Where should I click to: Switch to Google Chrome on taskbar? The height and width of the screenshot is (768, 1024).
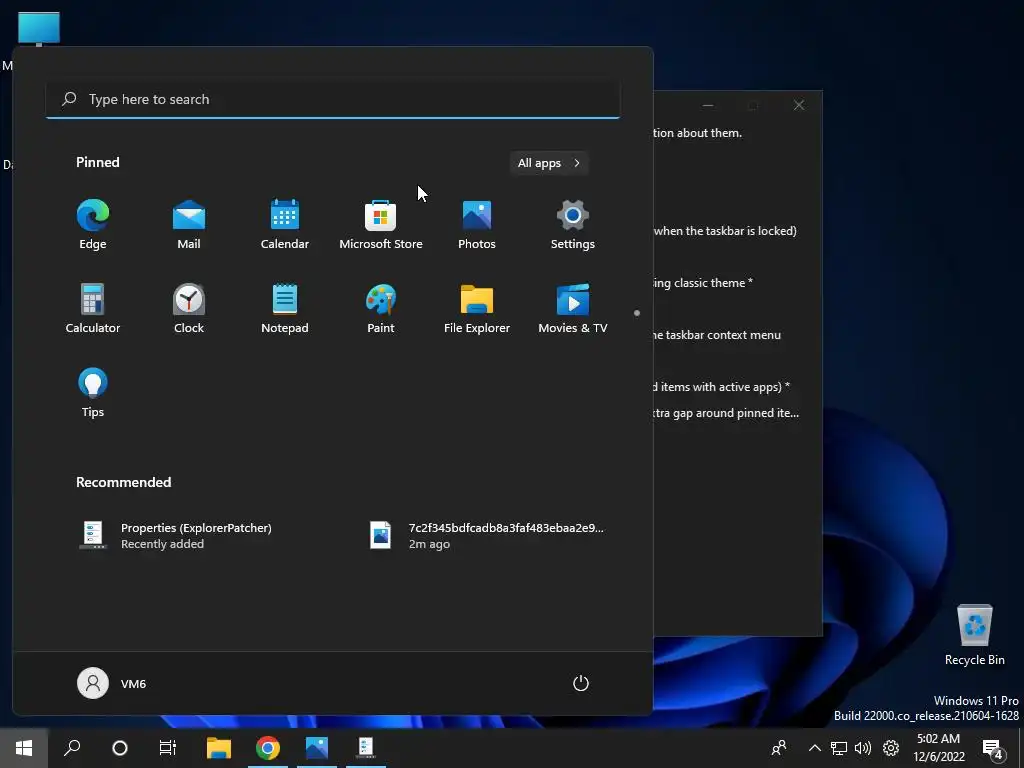tap(268, 748)
